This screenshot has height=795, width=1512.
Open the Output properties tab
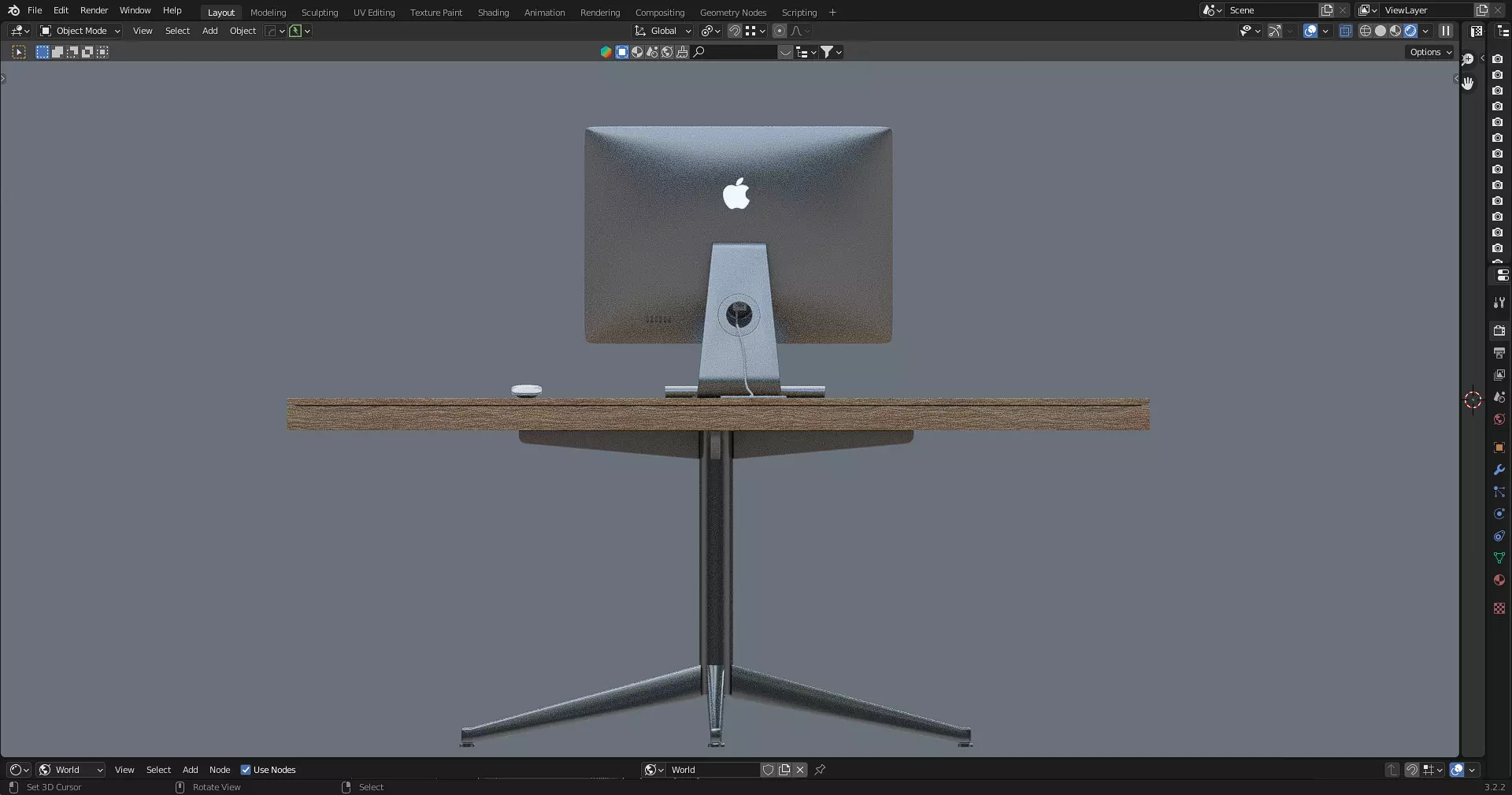pos(1499,353)
